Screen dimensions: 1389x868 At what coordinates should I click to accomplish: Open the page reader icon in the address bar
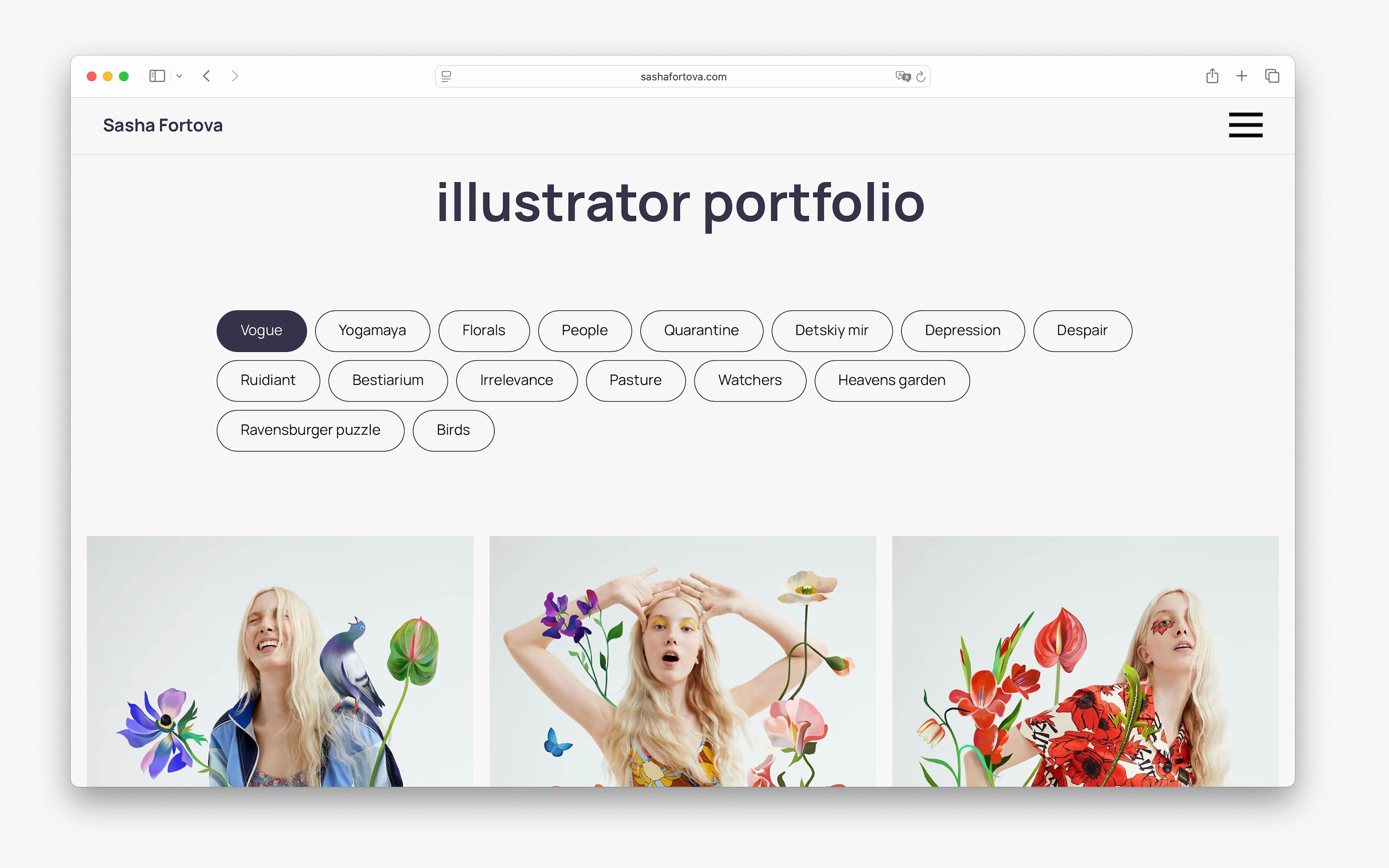(447, 76)
